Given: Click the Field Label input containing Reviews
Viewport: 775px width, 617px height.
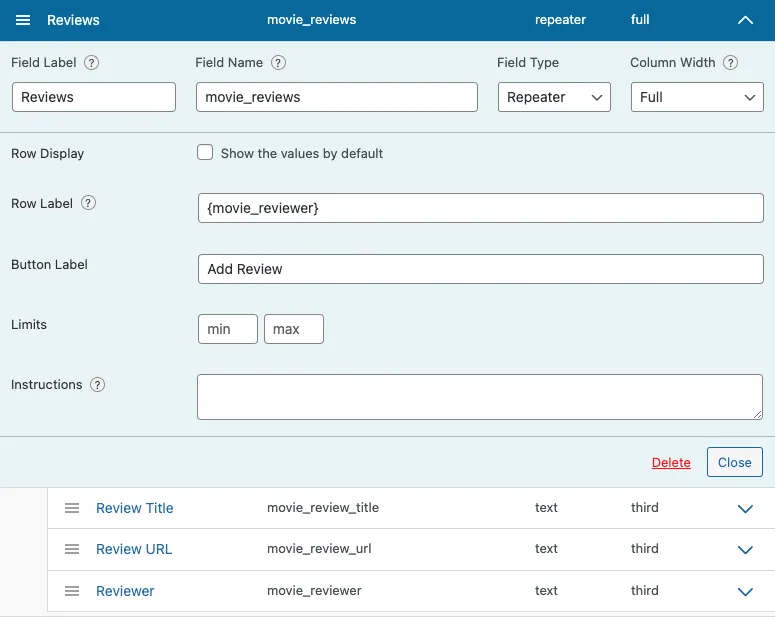Looking at the screenshot, I should point(94,97).
